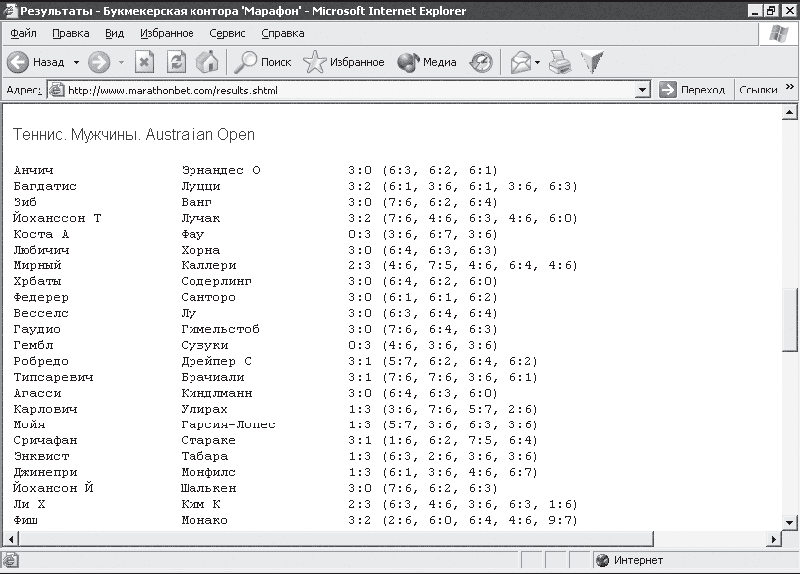Image resolution: width=800 pixels, height=574 pixels.
Task: Refresh the page with the refresh icon
Action: point(177,62)
